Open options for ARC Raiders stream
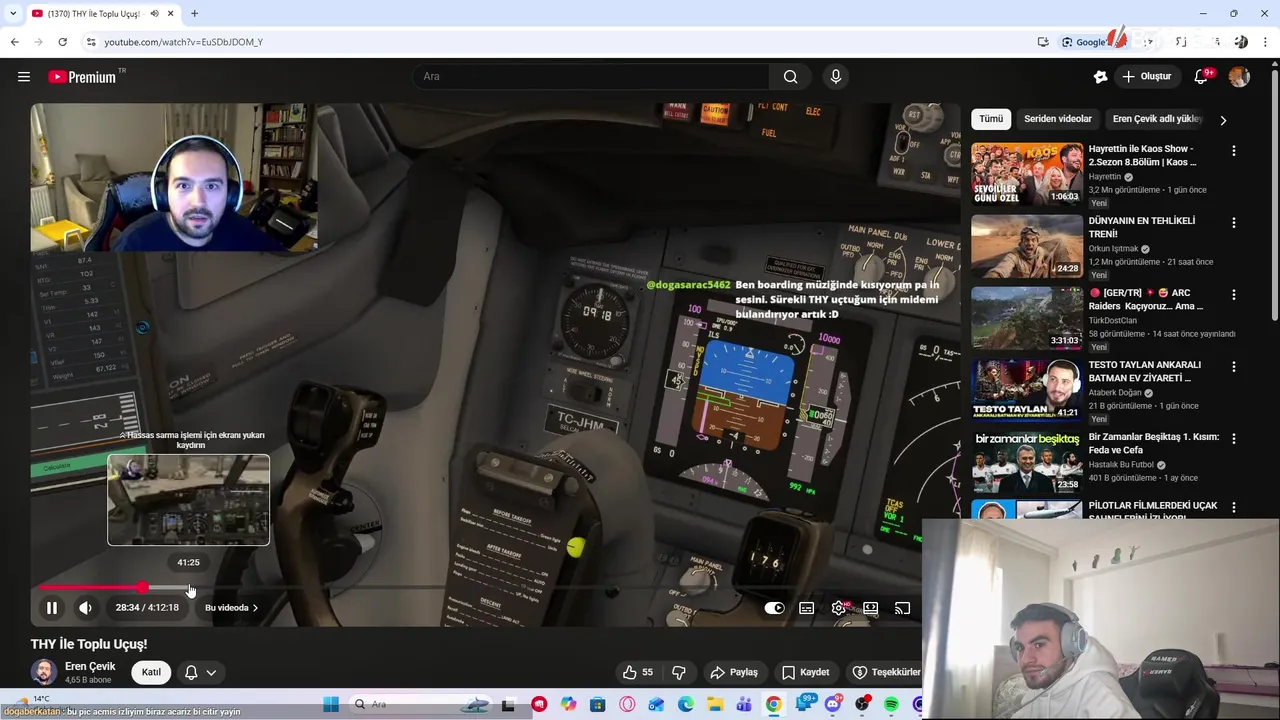 pos(1233,295)
